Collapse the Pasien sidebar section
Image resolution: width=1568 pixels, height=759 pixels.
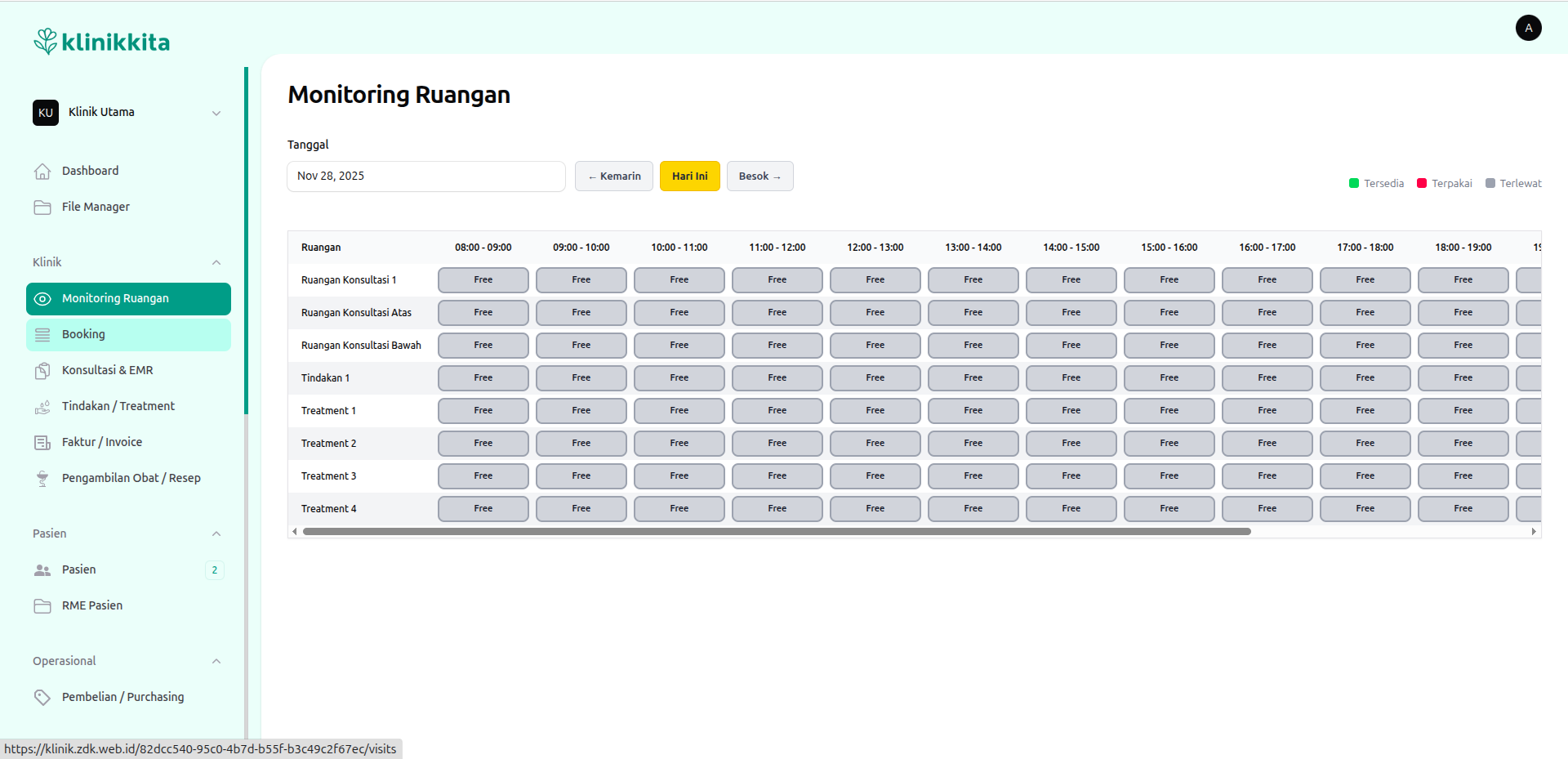point(216,534)
